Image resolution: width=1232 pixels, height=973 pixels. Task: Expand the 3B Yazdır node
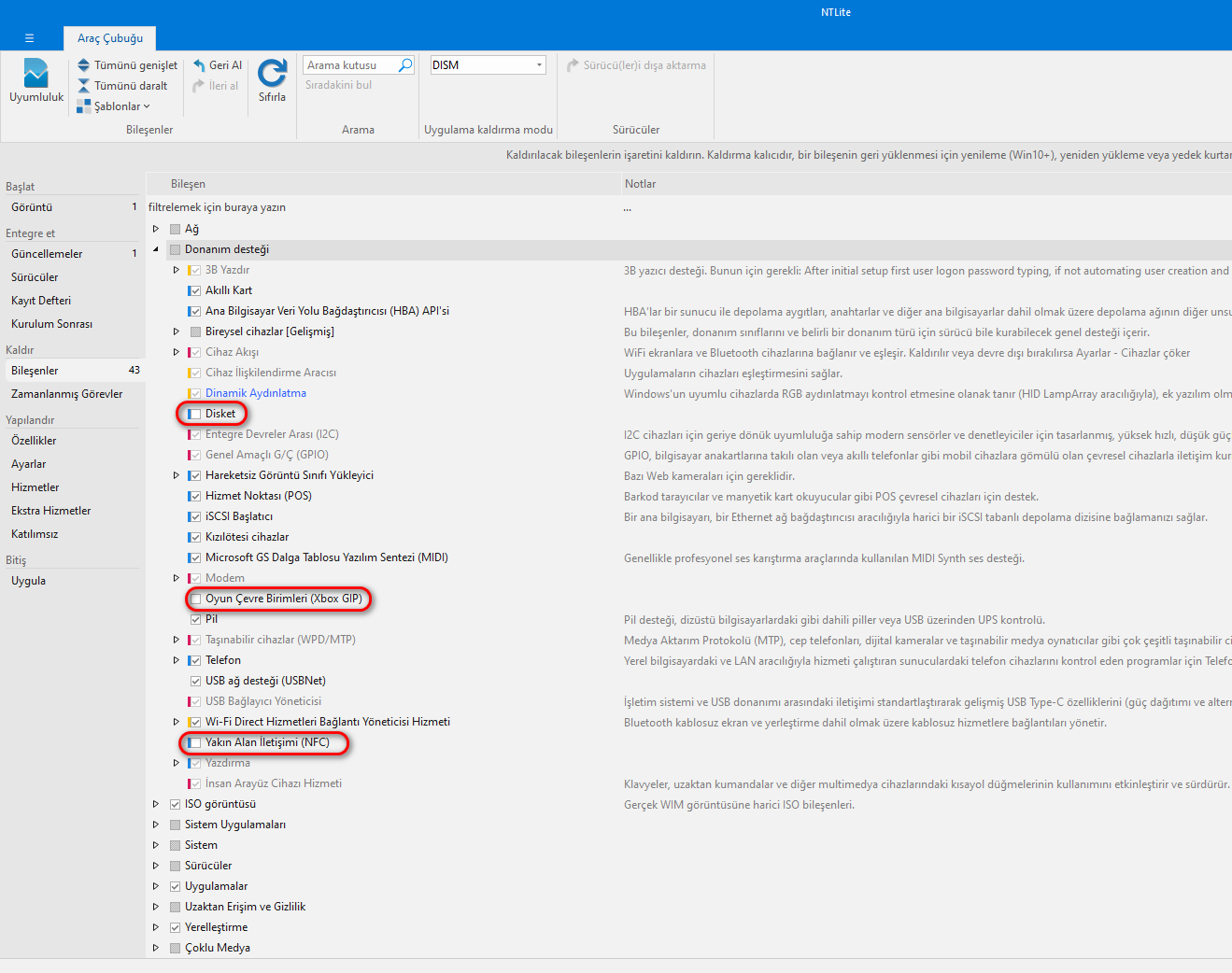click(177, 270)
